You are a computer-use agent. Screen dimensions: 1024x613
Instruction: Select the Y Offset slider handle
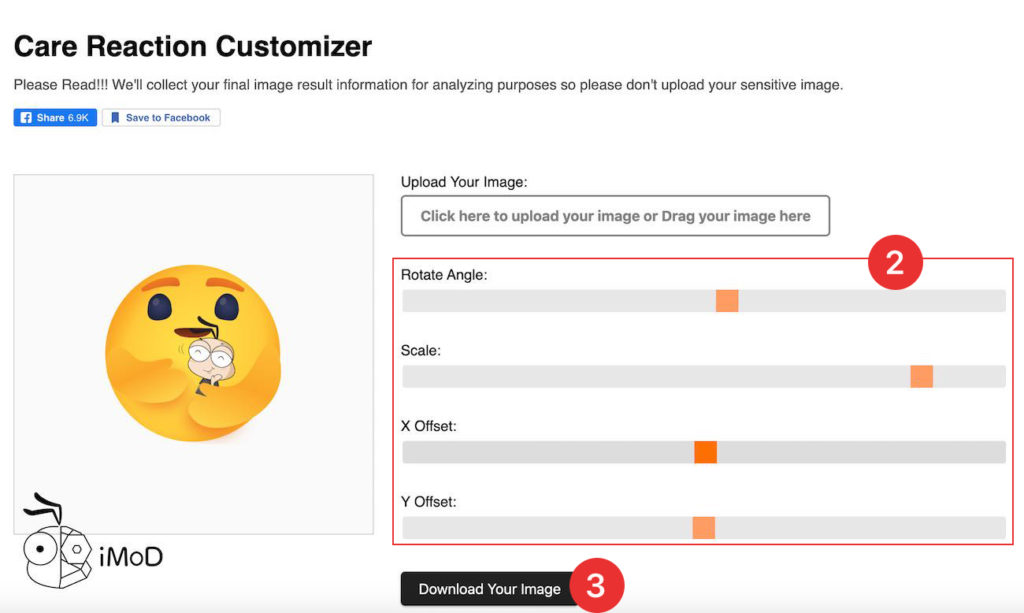pyautogui.click(x=703, y=528)
